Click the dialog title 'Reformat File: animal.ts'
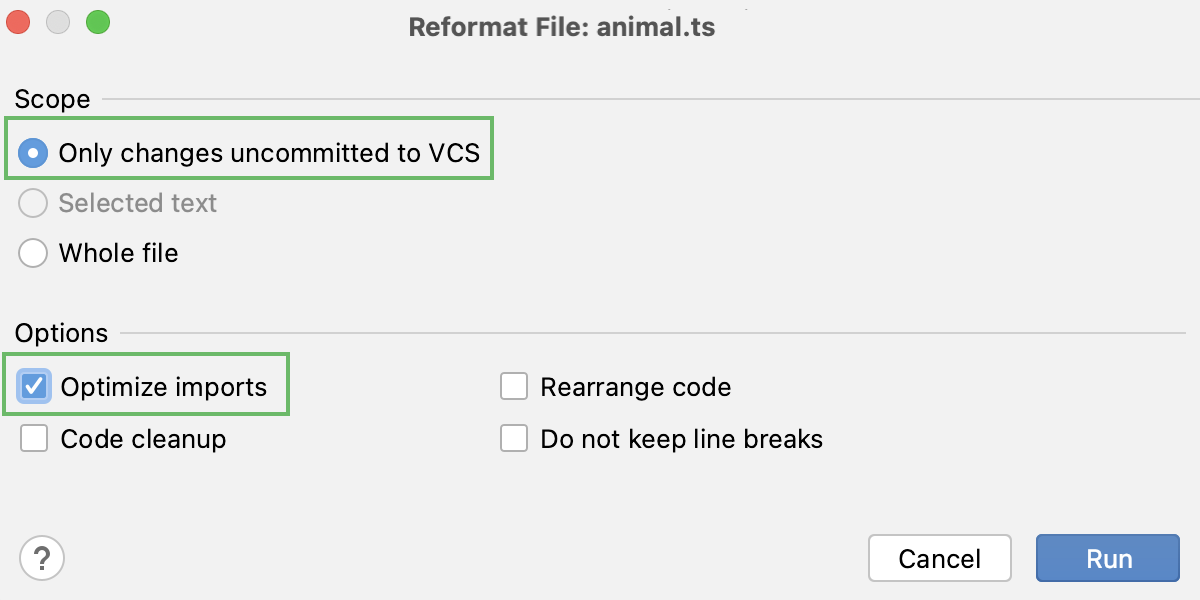The image size is (1200, 600). tap(562, 26)
